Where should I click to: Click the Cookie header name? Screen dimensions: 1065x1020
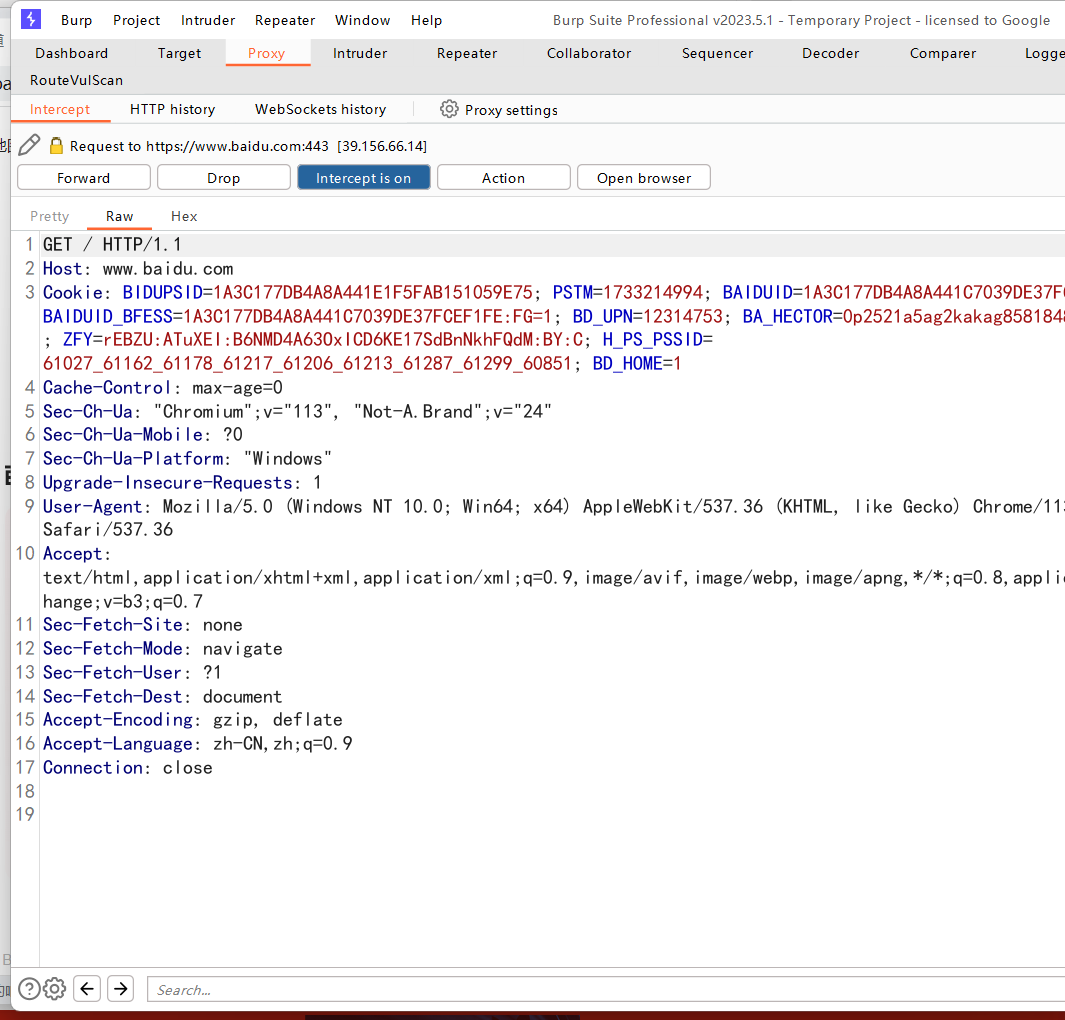click(73, 293)
